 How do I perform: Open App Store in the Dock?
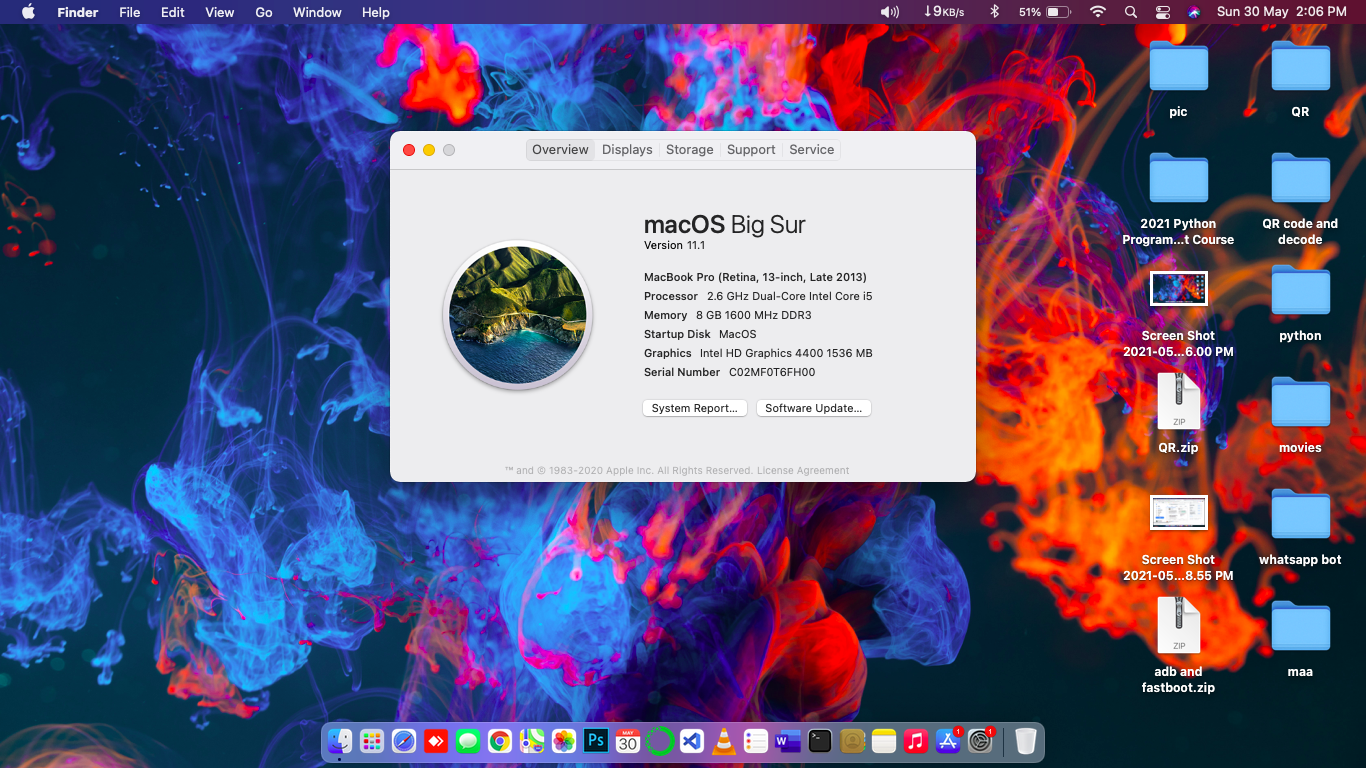pos(948,741)
